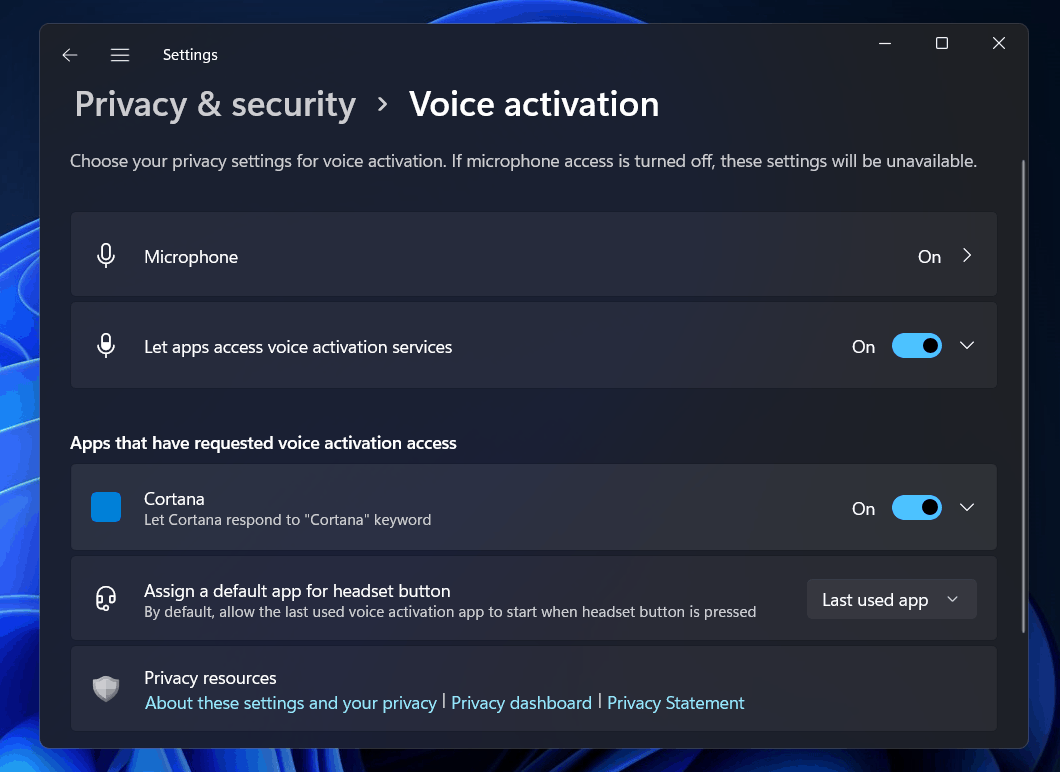Image resolution: width=1060 pixels, height=772 pixels.
Task: Go back to Privacy & security breadcrumb
Action: (x=215, y=105)
